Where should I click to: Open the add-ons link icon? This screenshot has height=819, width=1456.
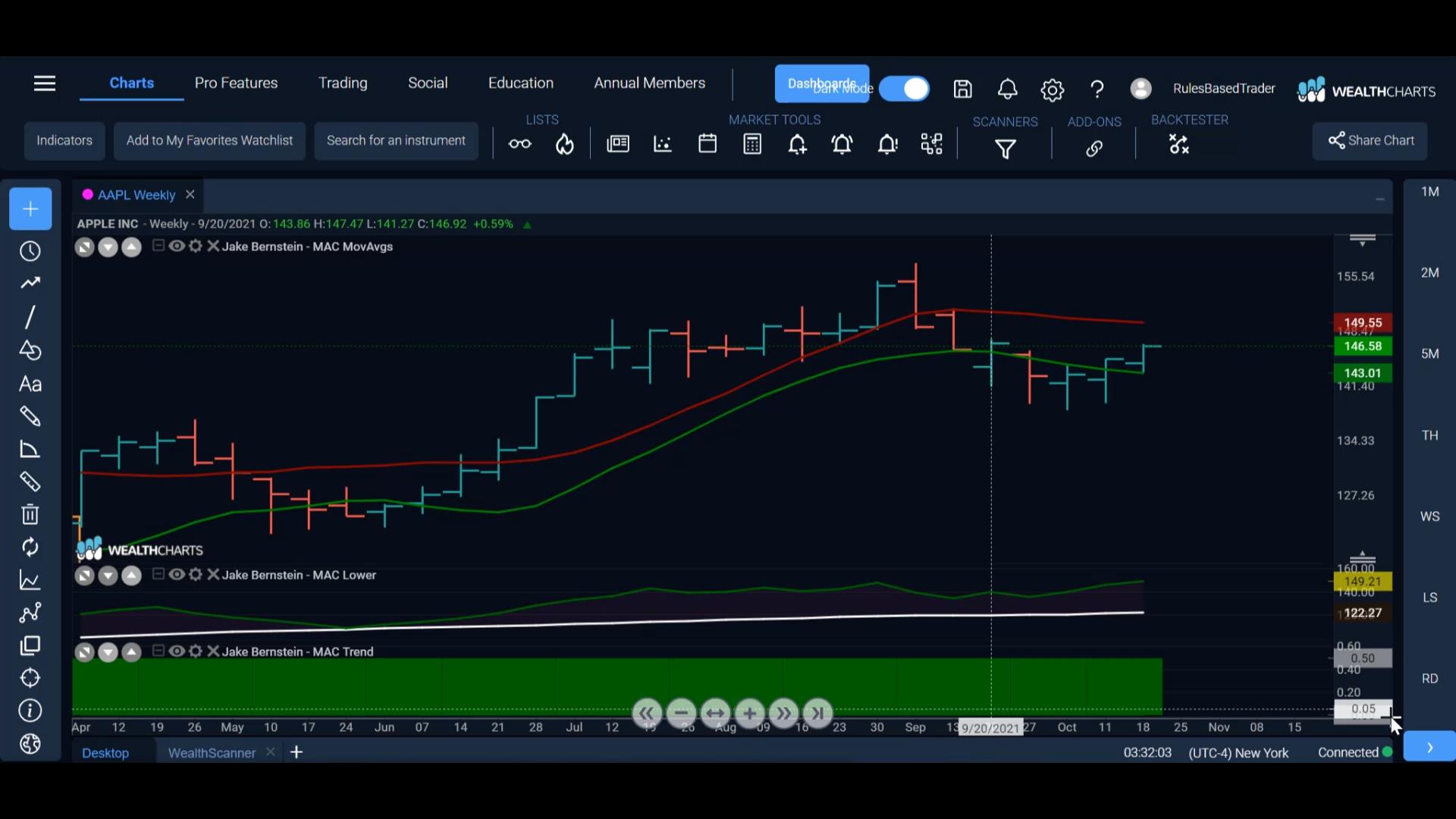(x=1094, y=149)
